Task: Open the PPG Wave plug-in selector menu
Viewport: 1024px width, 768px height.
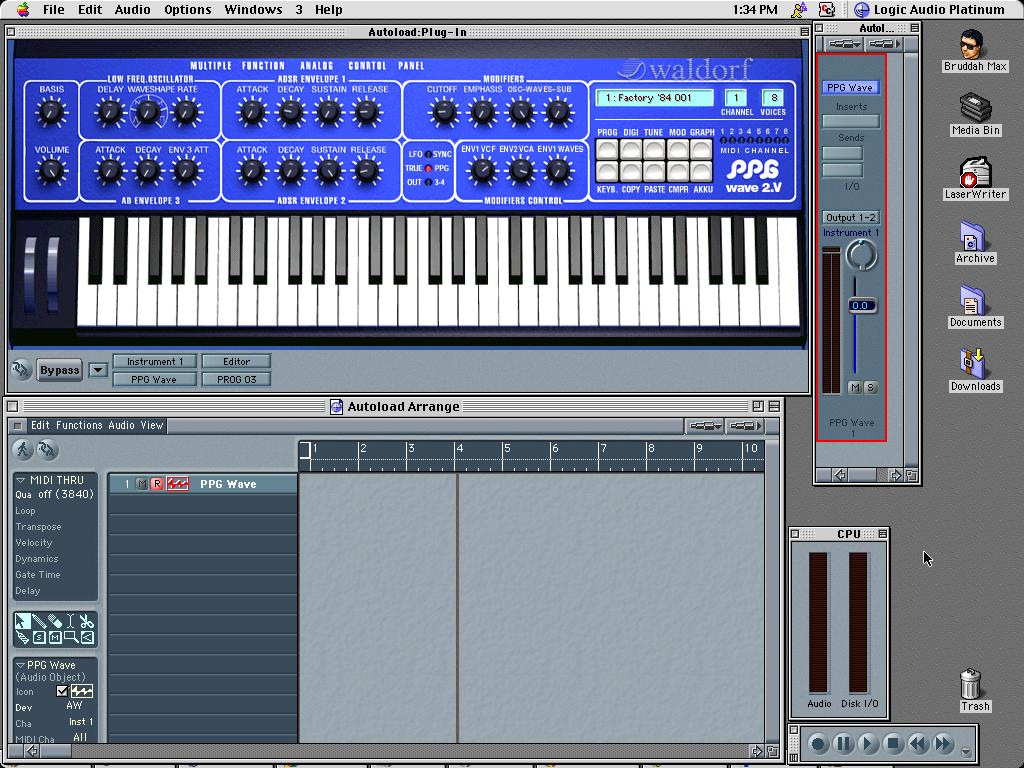Action: click(154, 379)
